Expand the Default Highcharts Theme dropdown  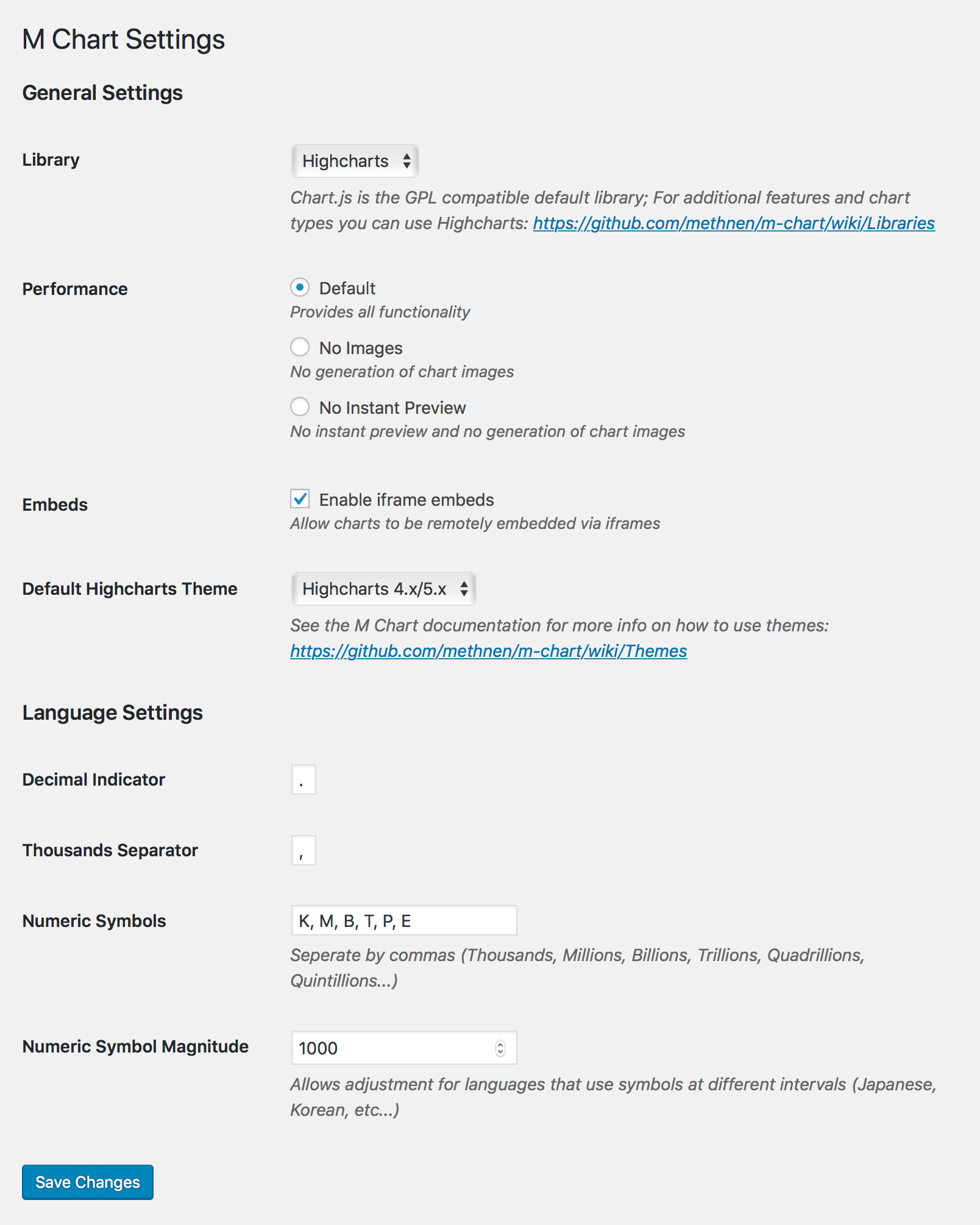pyautogui.click(x=383, y=589)
